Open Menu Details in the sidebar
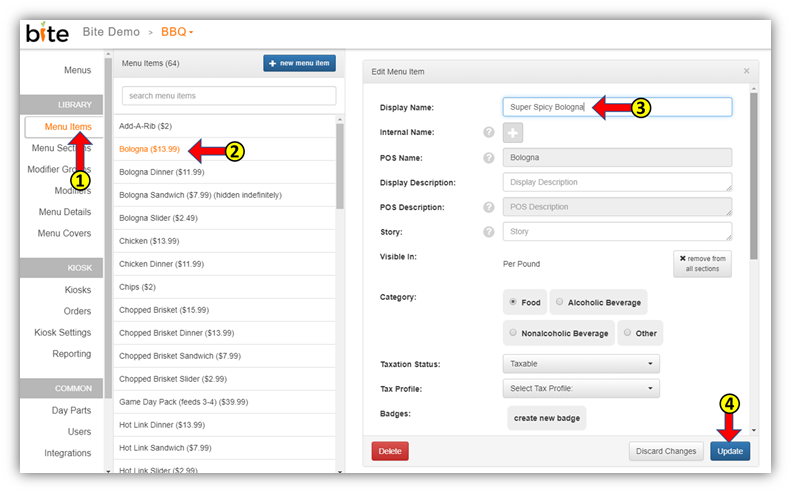 coord(65,212)
